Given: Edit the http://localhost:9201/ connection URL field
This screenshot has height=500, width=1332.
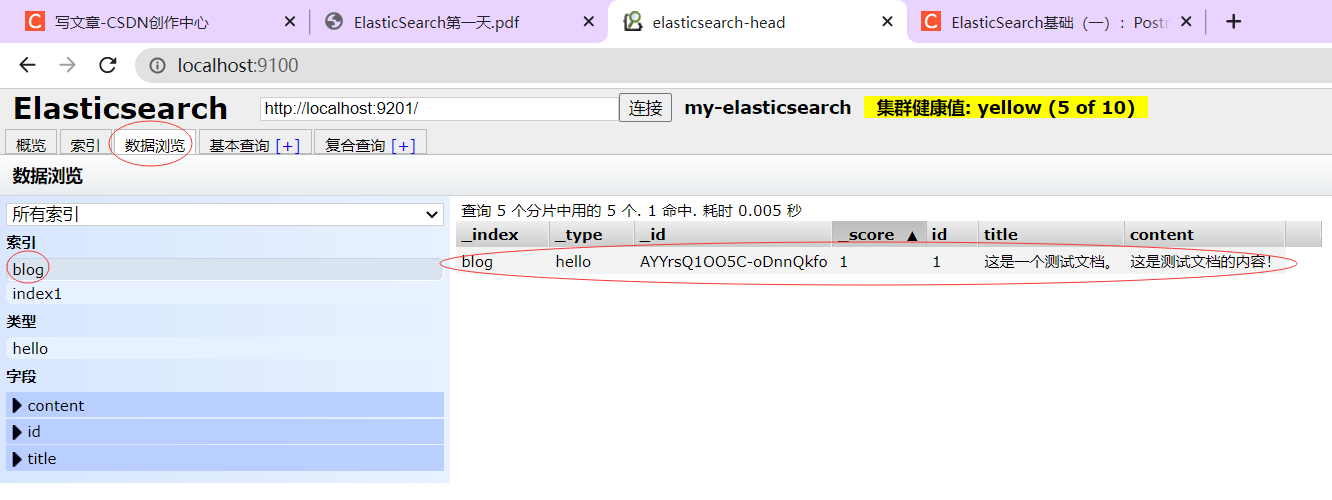Looking at the screenshot, I should coord(439,108).
